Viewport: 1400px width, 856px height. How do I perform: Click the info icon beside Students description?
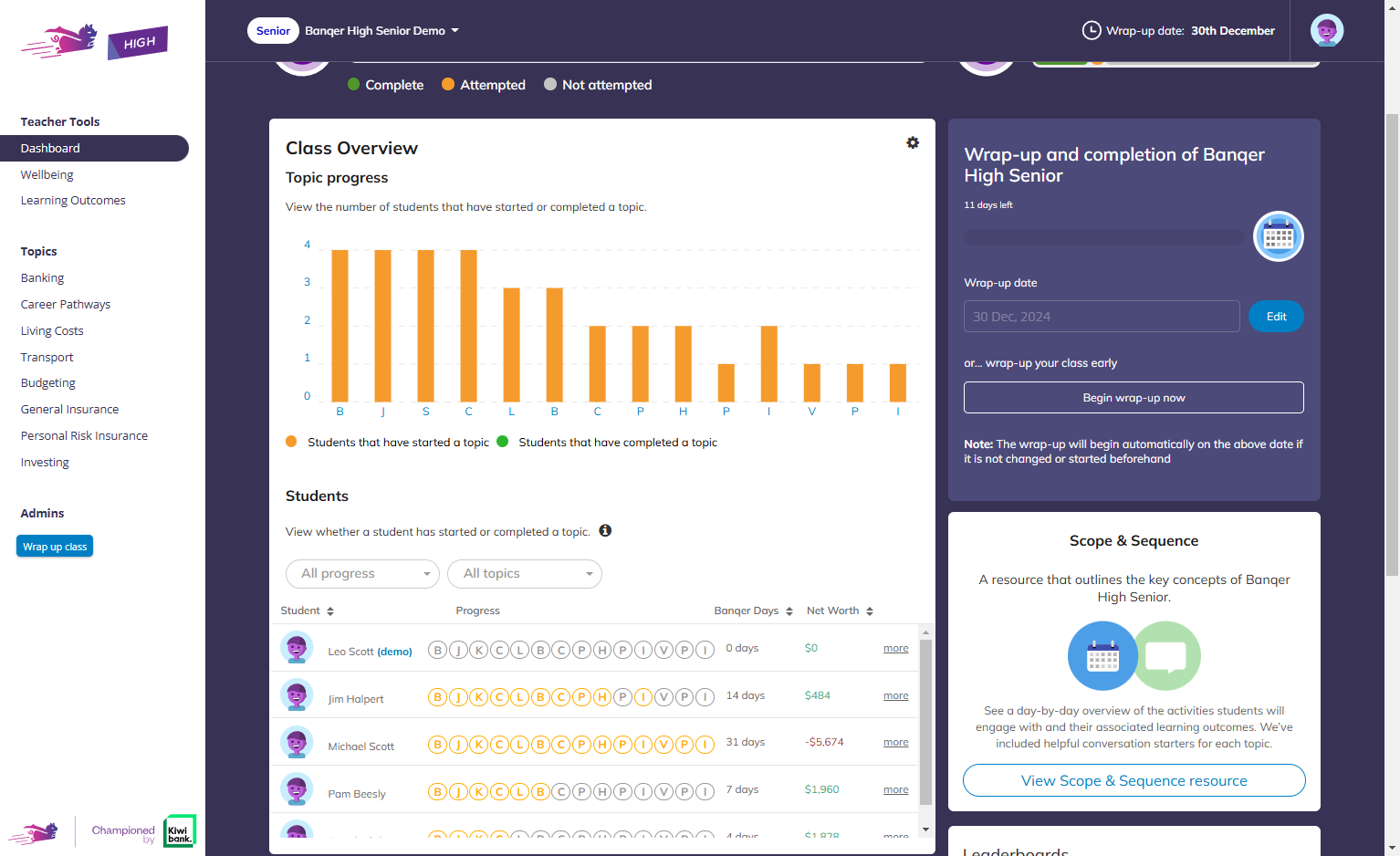(605, 530)
